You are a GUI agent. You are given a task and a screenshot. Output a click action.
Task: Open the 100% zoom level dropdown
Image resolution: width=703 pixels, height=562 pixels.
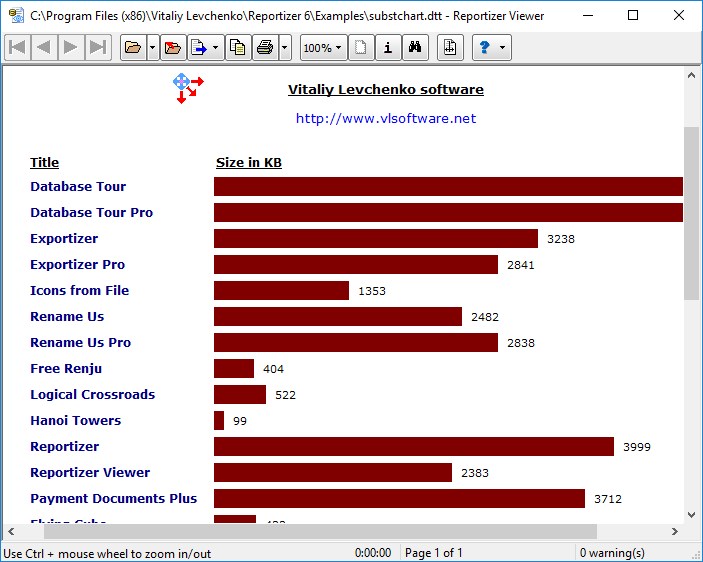click(x=322, y=47)
